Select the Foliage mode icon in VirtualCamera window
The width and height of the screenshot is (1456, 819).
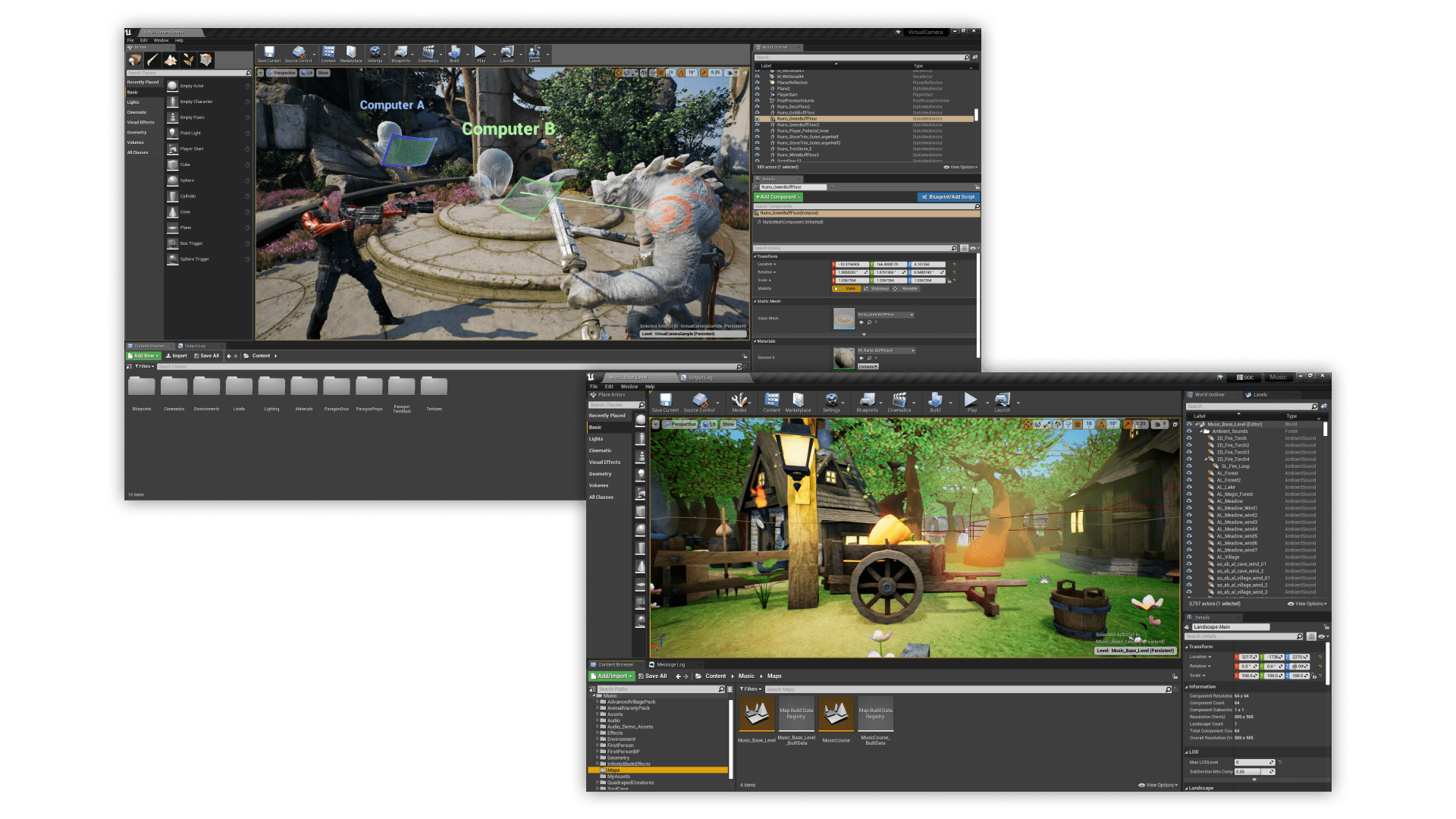tap(188, 60)
